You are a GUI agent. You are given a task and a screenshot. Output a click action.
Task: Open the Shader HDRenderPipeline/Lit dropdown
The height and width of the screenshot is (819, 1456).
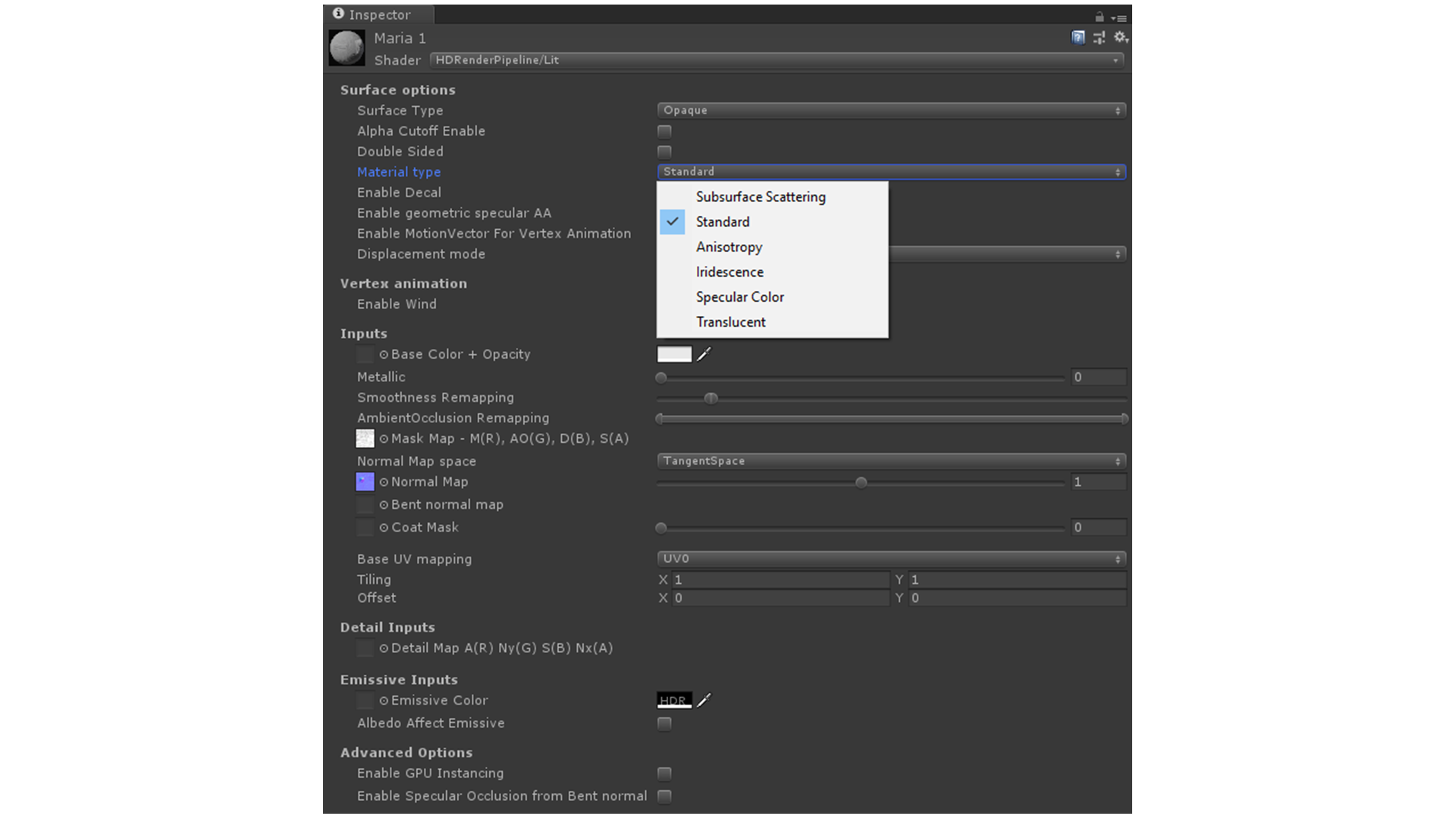click(x=777, y=60)
